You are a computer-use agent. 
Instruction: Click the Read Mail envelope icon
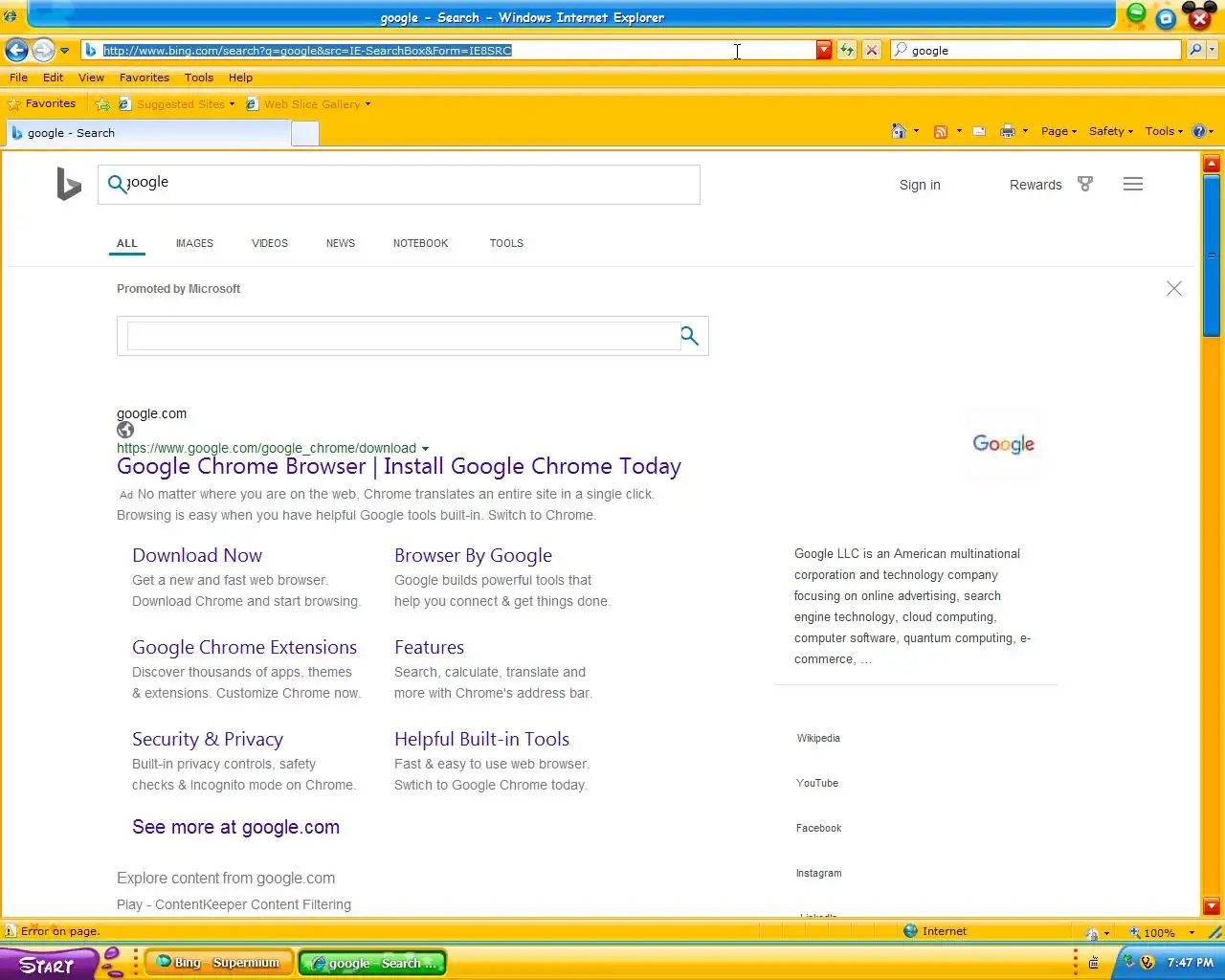click(x=979, y=131)
